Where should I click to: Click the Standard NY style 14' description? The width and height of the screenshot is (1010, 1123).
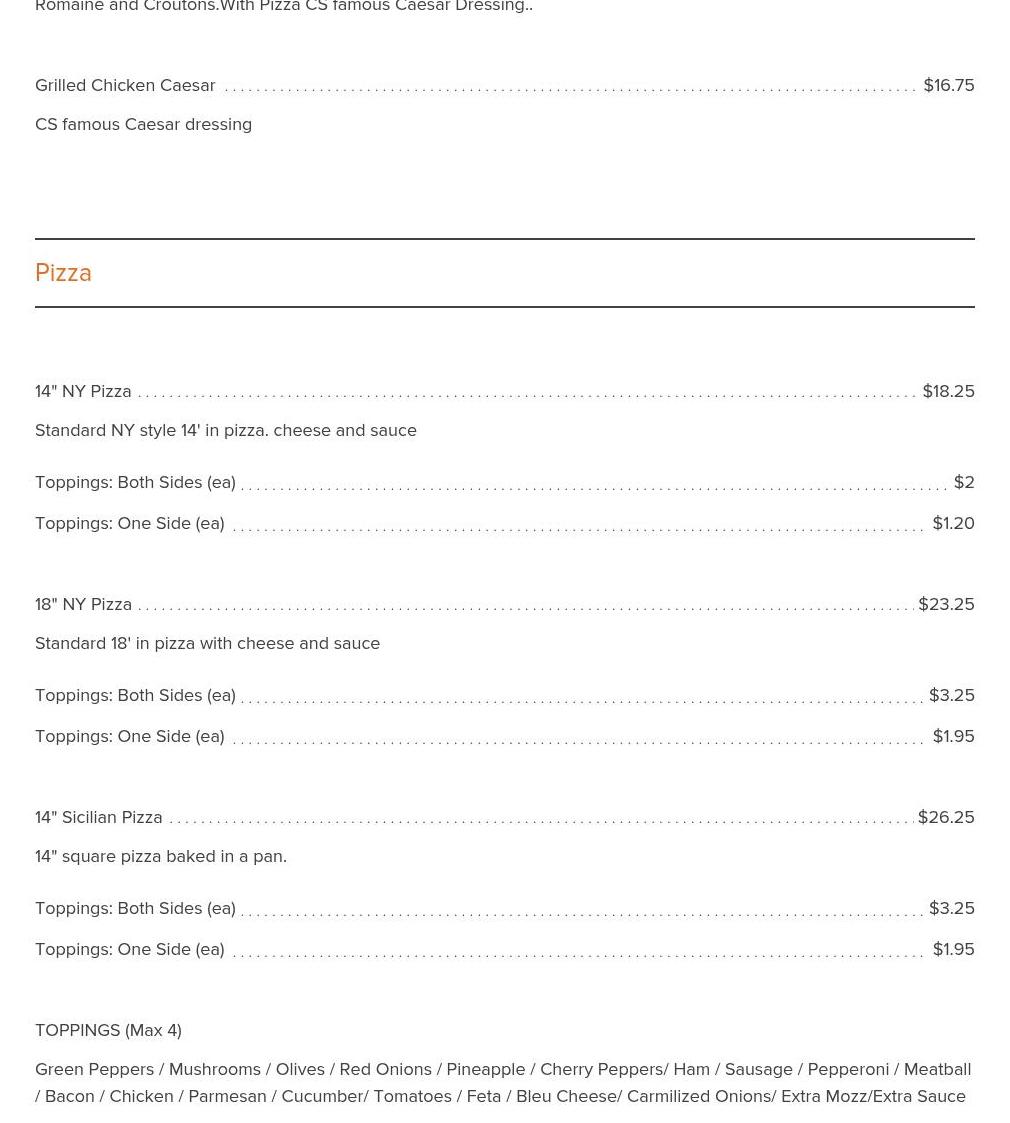click(225, 430)
